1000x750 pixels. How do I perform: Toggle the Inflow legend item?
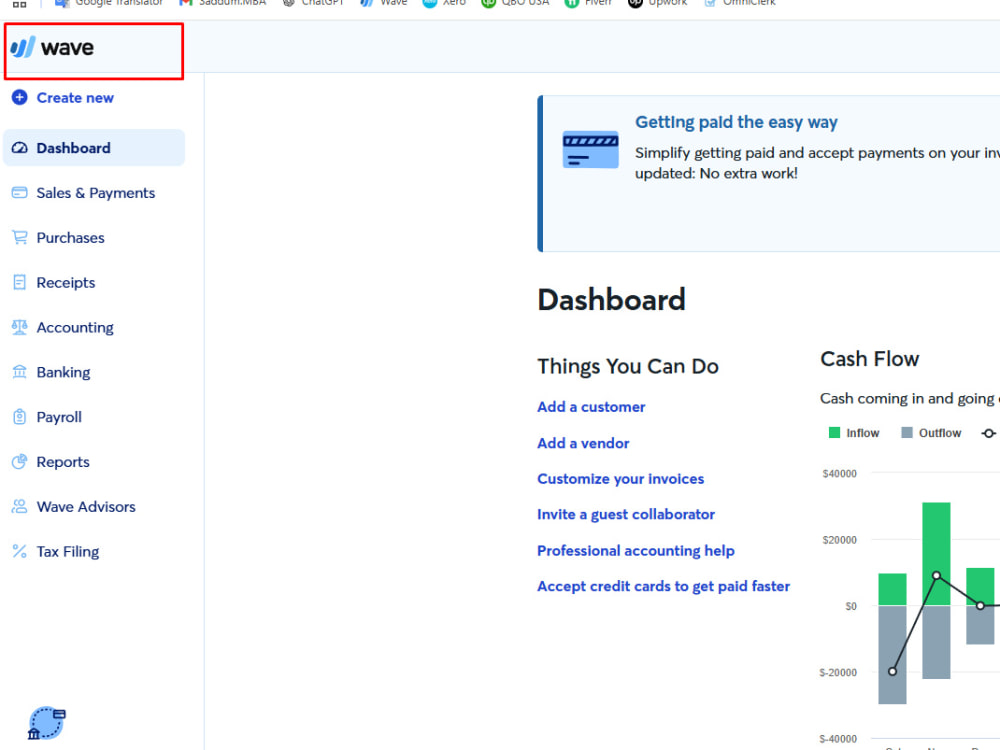(x=853, y=433)
